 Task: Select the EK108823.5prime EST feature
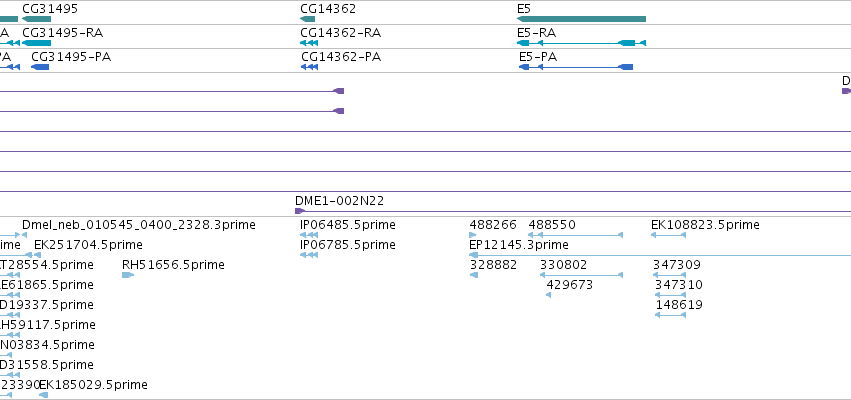pyautogui.click(x=668, y=235)
